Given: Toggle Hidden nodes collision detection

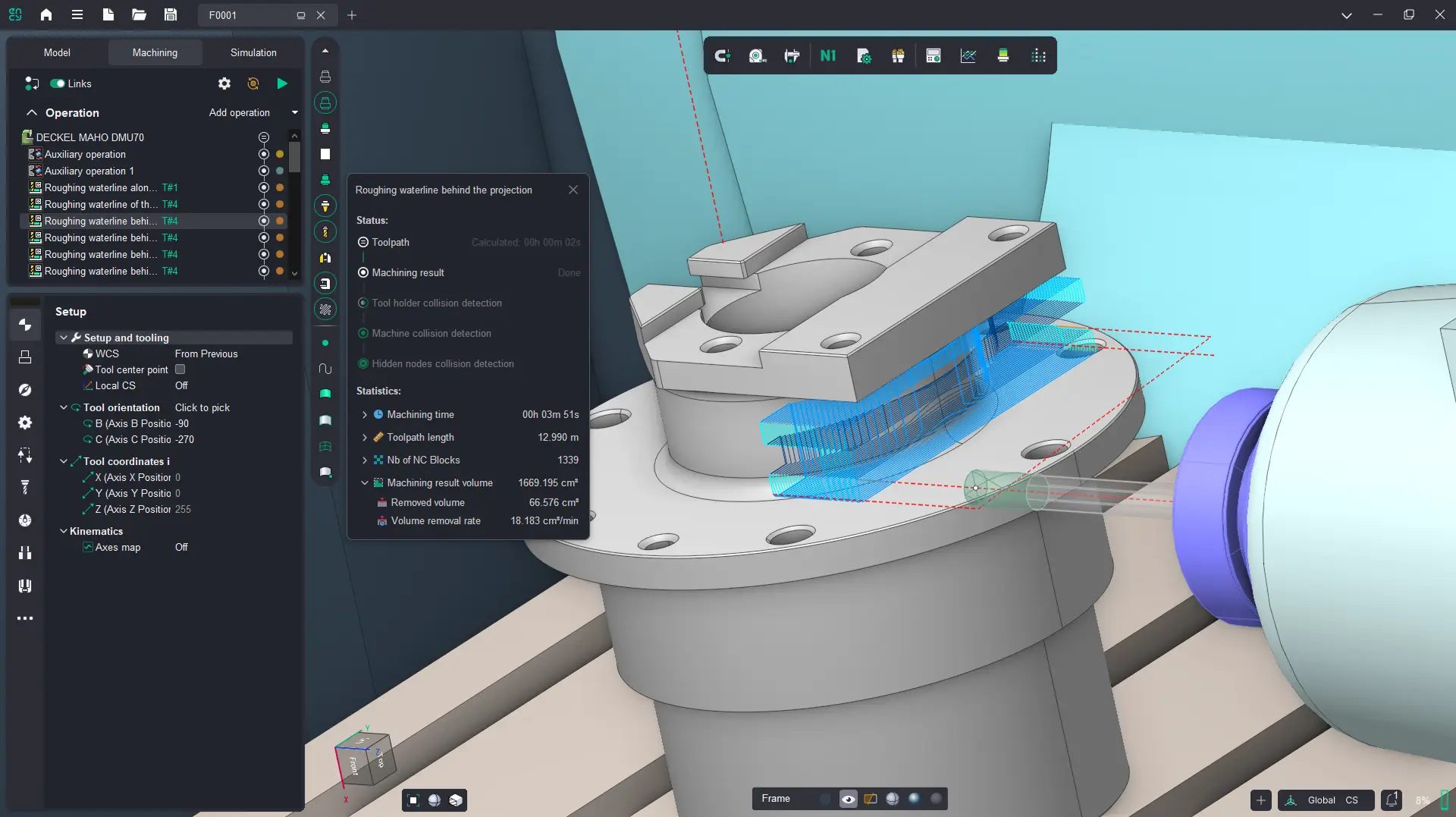Looking at the screenshot, I should click(x=363, y=363).
